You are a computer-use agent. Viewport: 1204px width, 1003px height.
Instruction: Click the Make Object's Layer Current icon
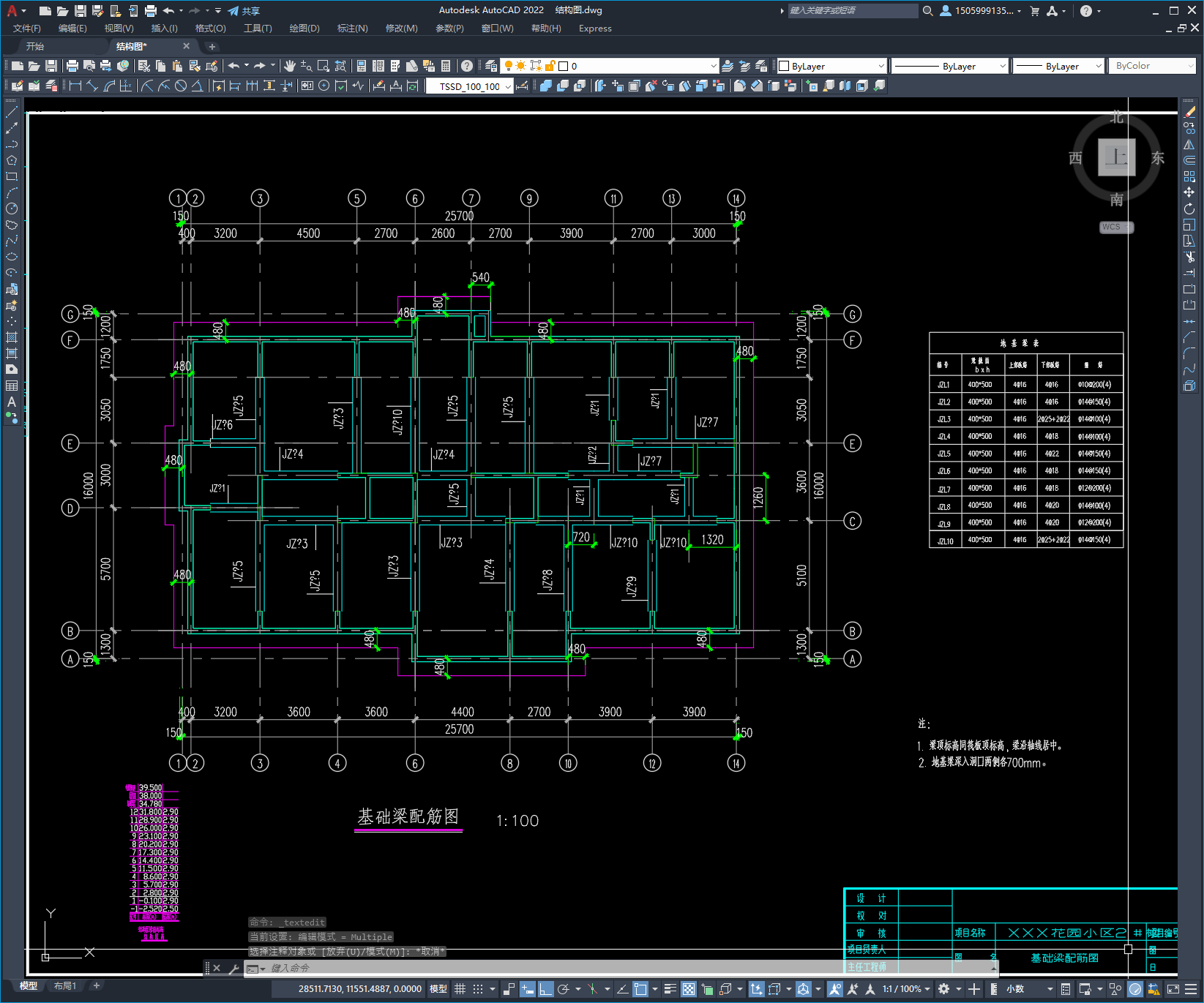point(728,66)
